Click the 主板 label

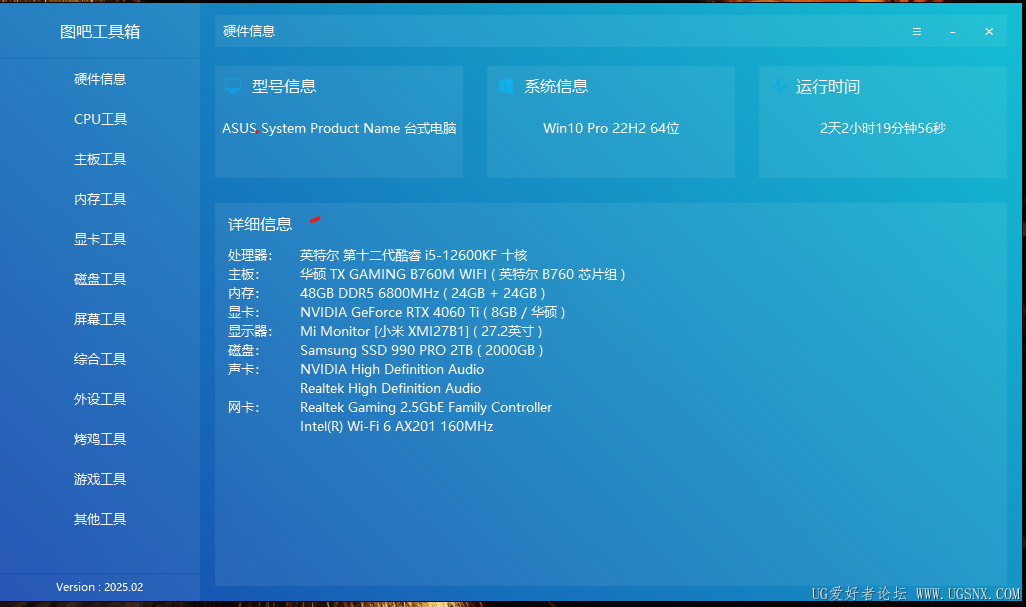(243, 274)
